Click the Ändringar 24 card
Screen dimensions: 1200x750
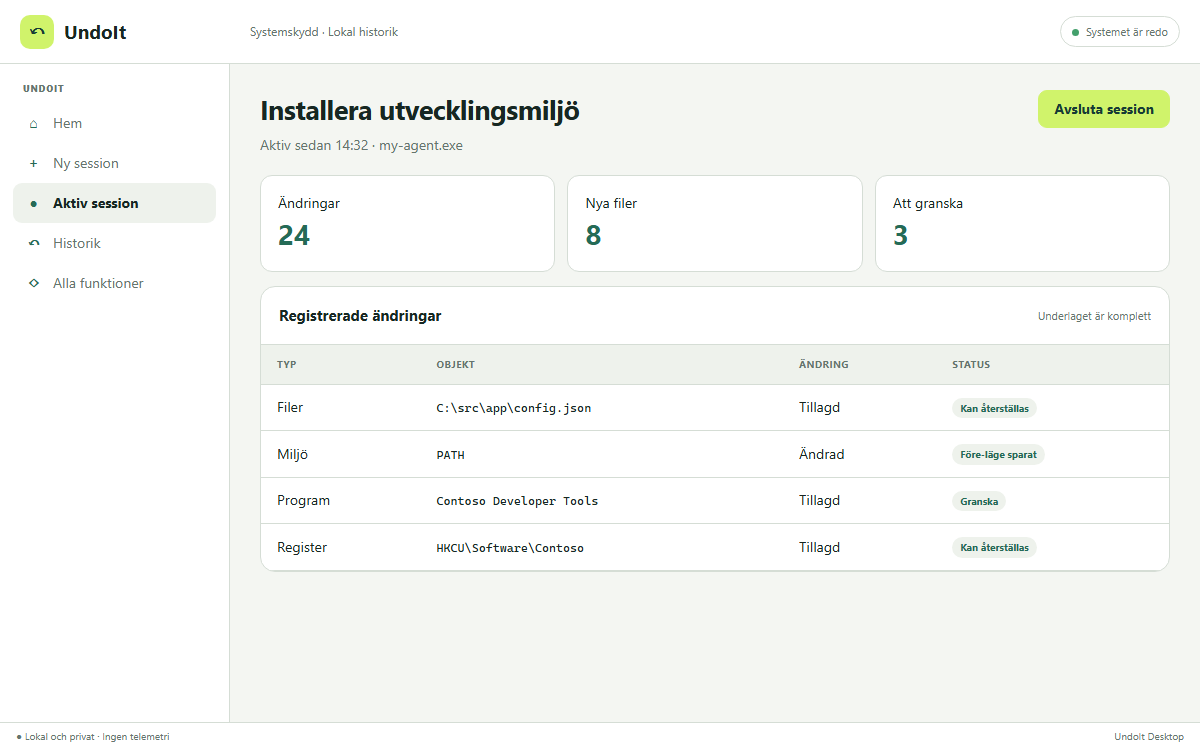[x=407, y=223]
